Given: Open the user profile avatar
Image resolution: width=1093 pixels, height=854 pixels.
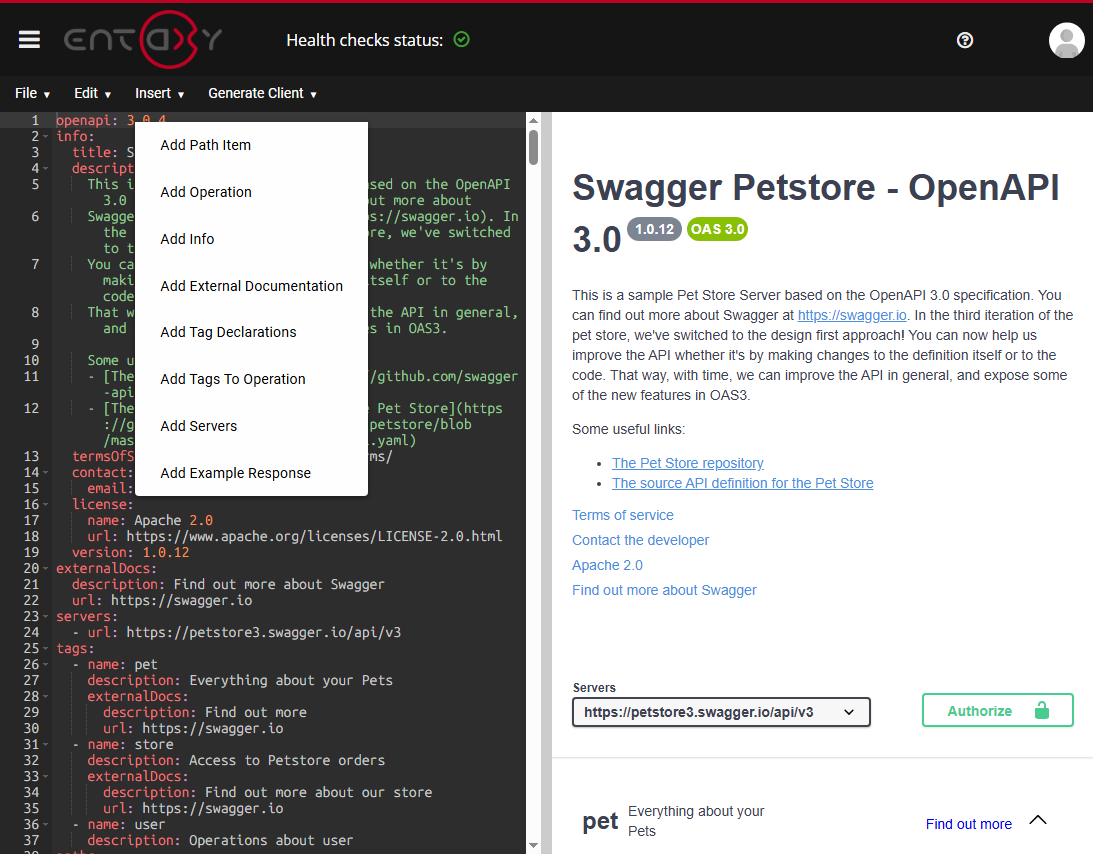Looking at the screenshot, I should (1066, 40).
